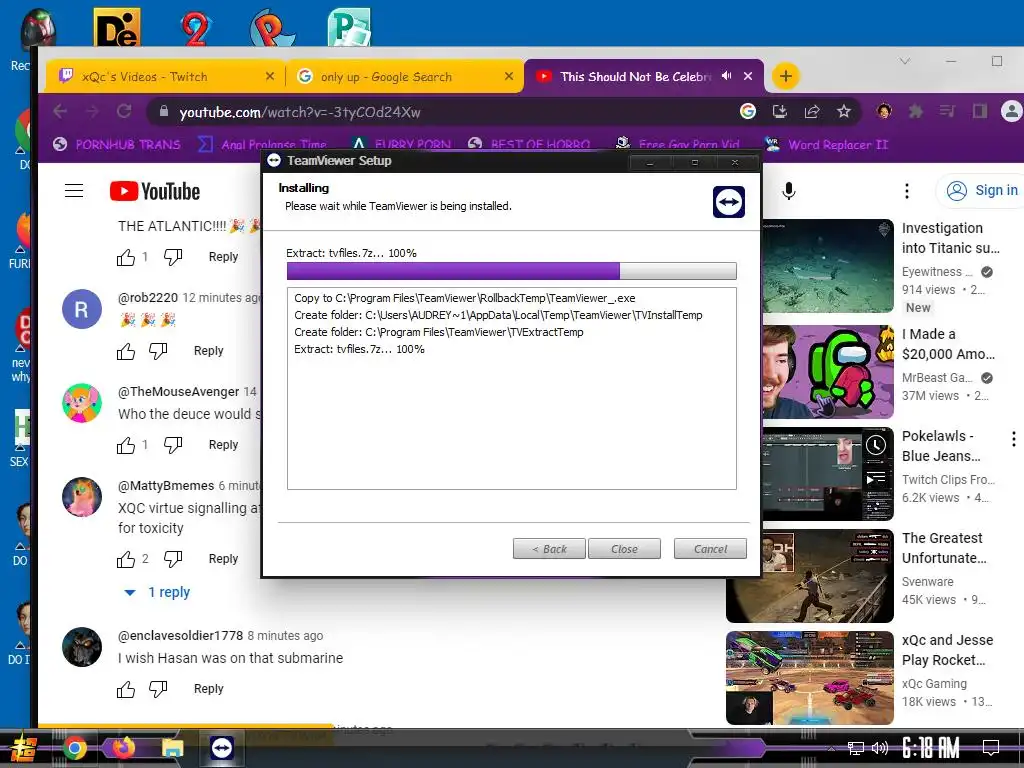Viewport: 1024px width, 768px height.
Task: Toggle Chrome side panel icon
Action: [980, 112]
